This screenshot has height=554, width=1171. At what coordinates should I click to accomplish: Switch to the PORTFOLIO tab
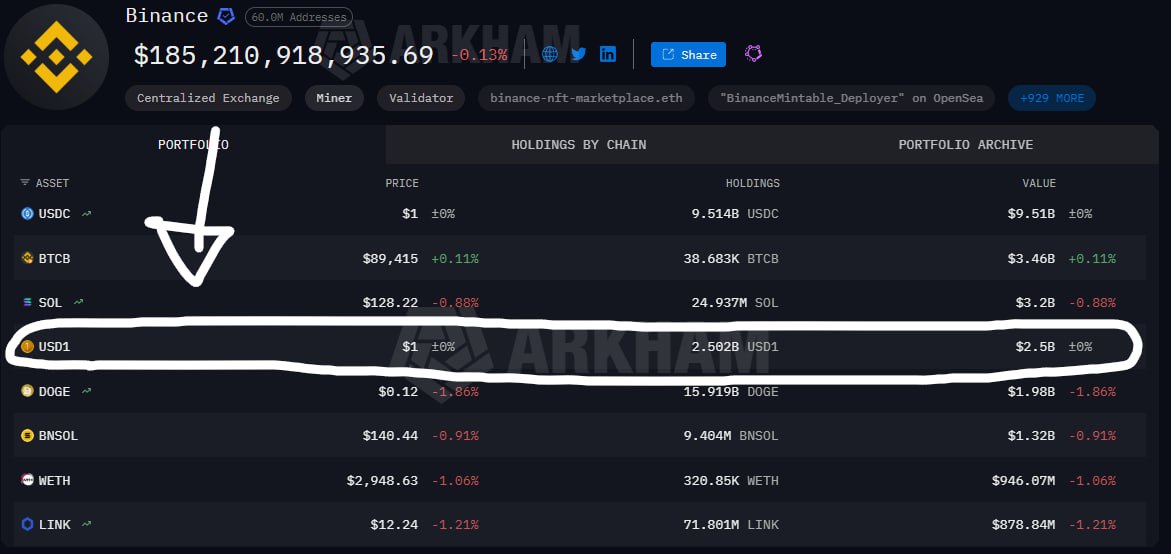coord(193,145)
